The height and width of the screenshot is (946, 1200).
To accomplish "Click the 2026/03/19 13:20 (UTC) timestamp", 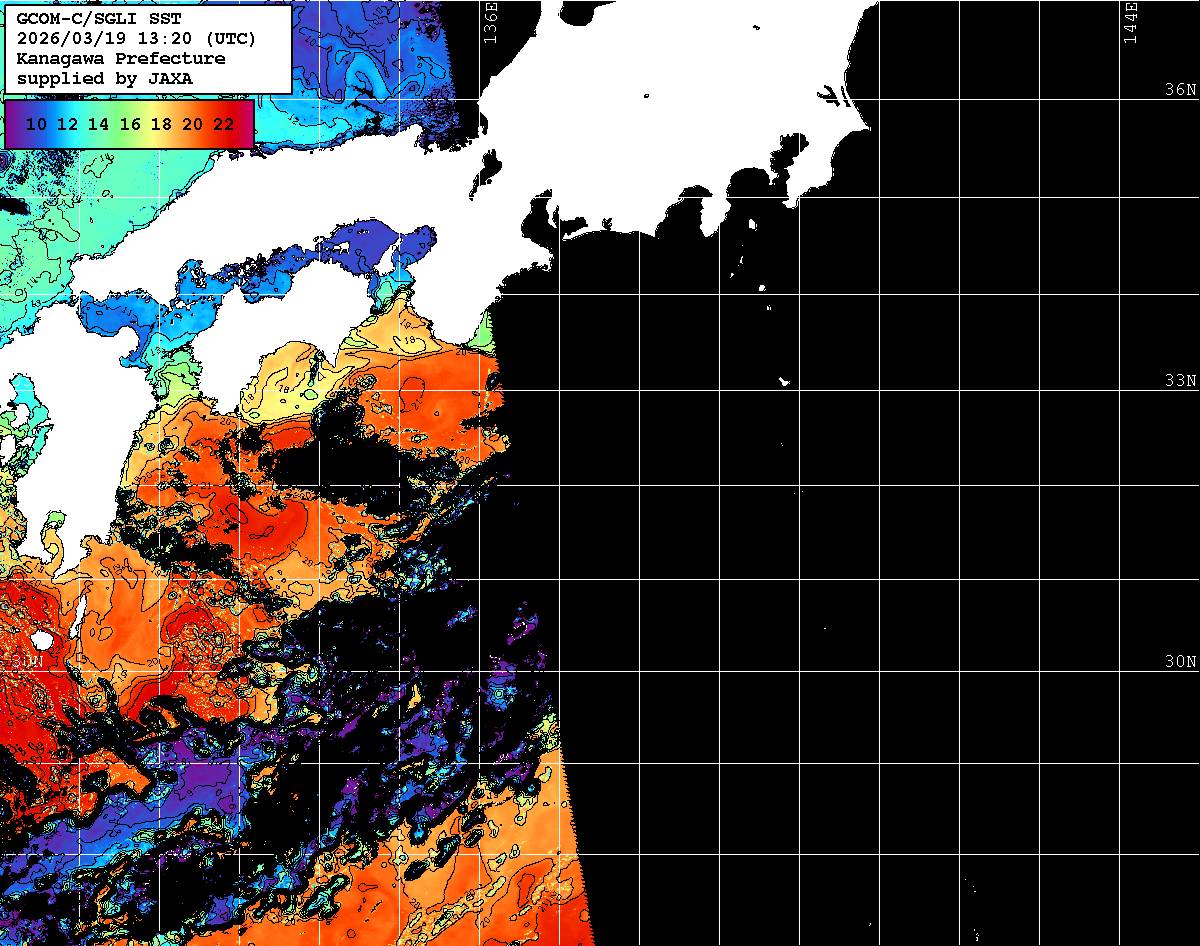I will pos(137,39).
